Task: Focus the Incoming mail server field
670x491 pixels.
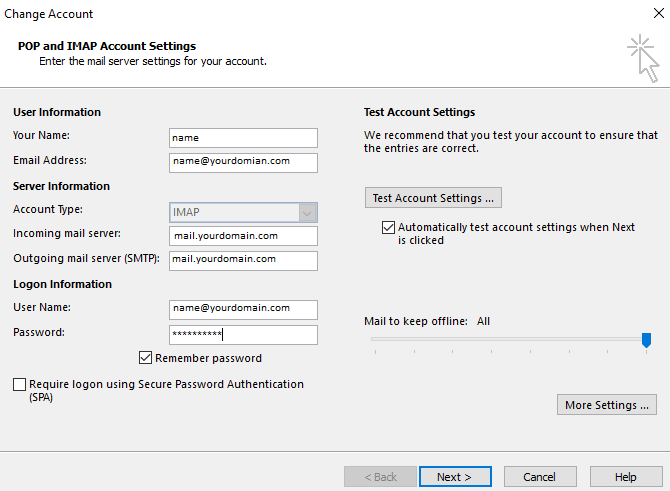Action: pos(243,236)
